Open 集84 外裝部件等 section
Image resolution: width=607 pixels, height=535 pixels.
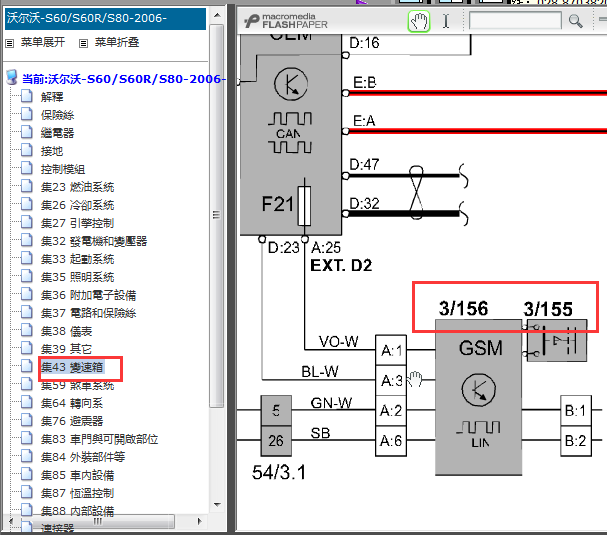(x=83, y=457)
